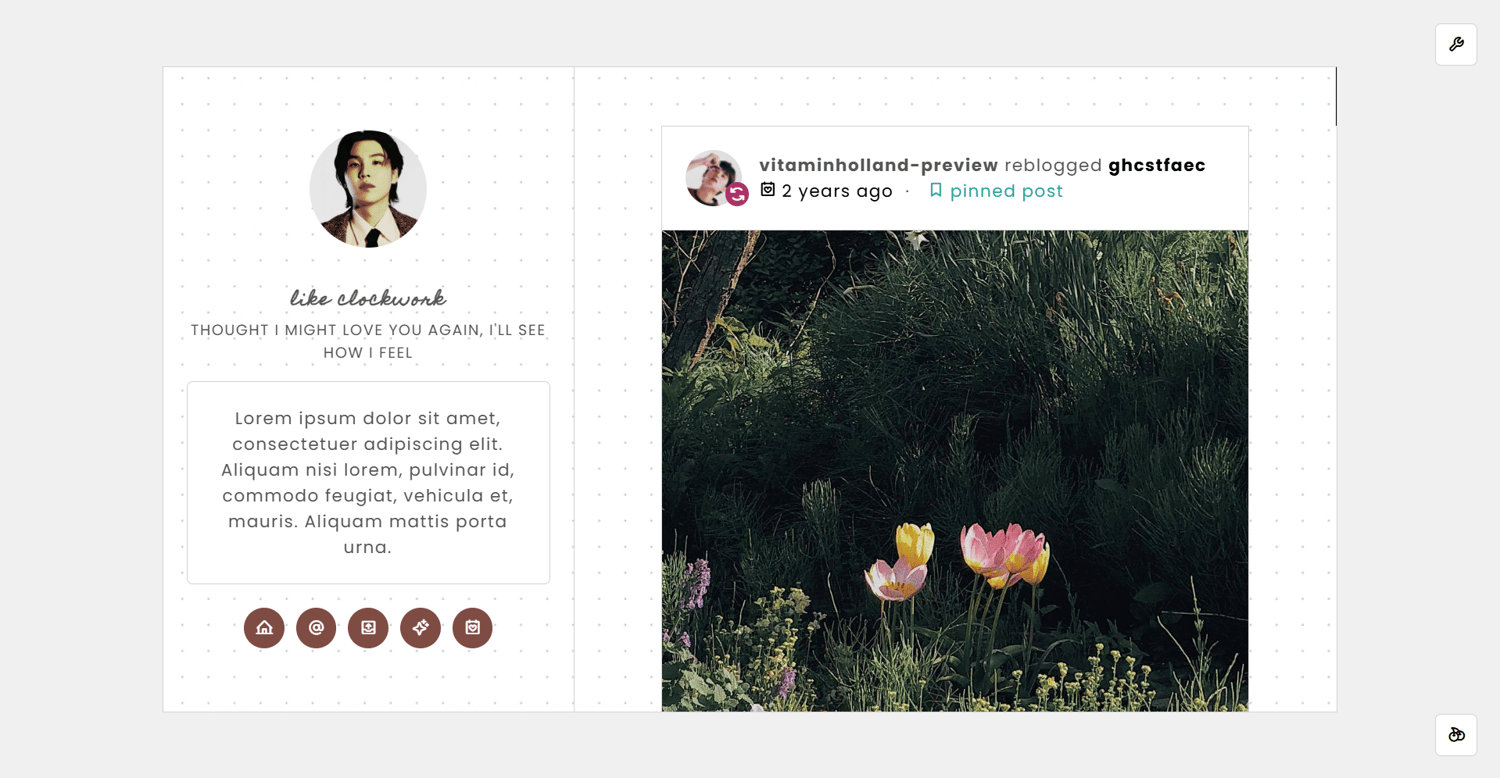The height and width of the screenshot is (778, 1500).
Task: Open vitaminholland-preview blog link
Action: coord(878,165)
